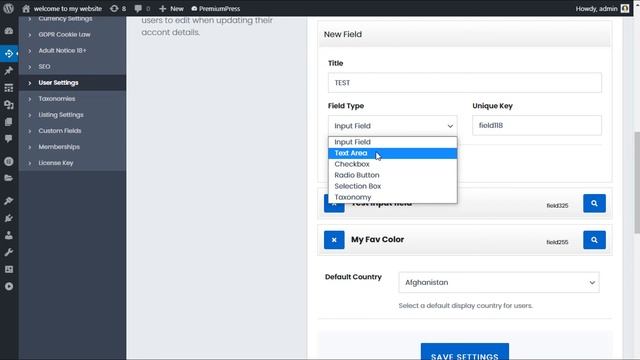The image size is (640, 360).
Task: Click the admin avatar icon
Action: pyautogui.click(x=625, y=9)
